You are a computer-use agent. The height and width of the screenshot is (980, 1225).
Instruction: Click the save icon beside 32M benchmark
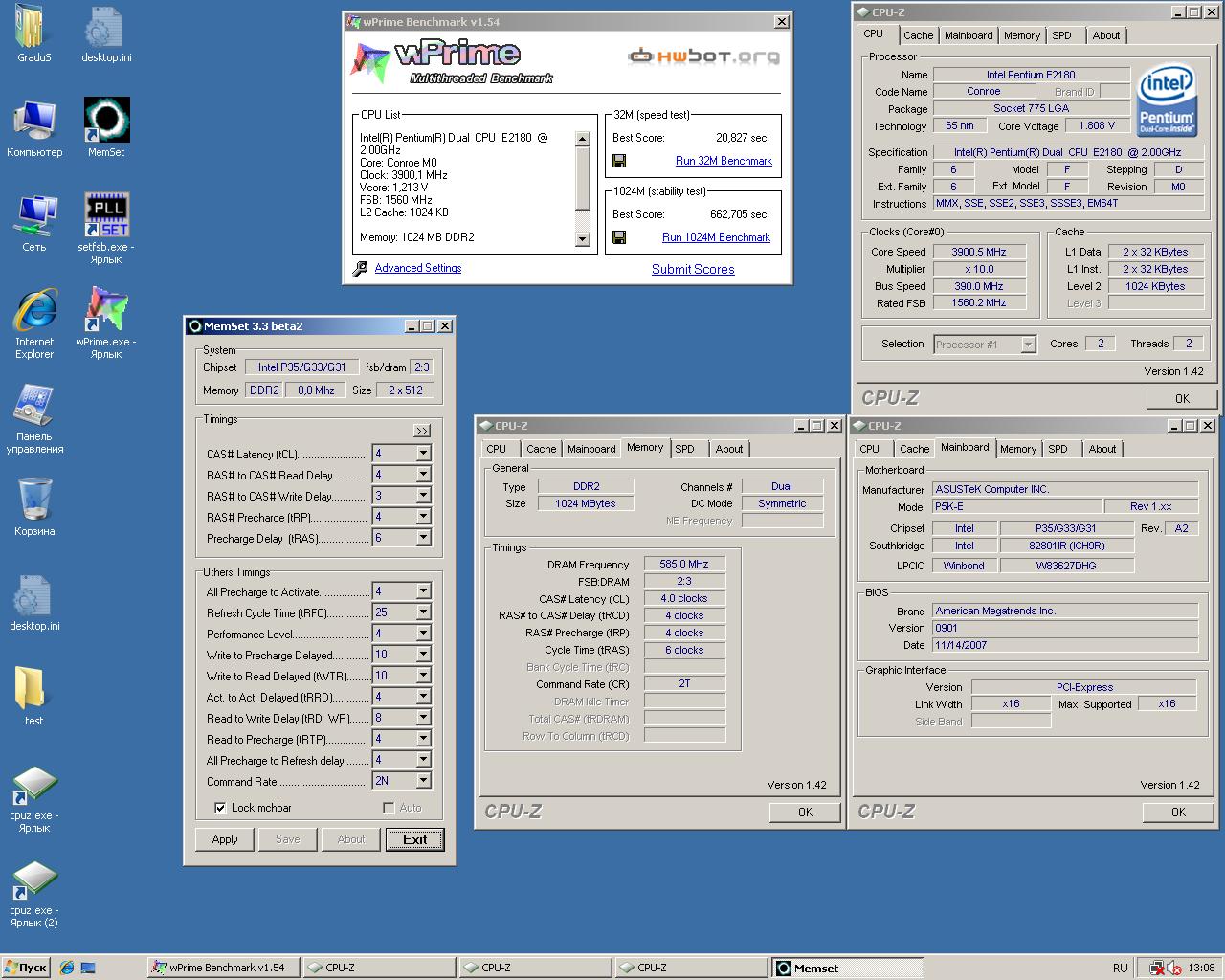619,161
